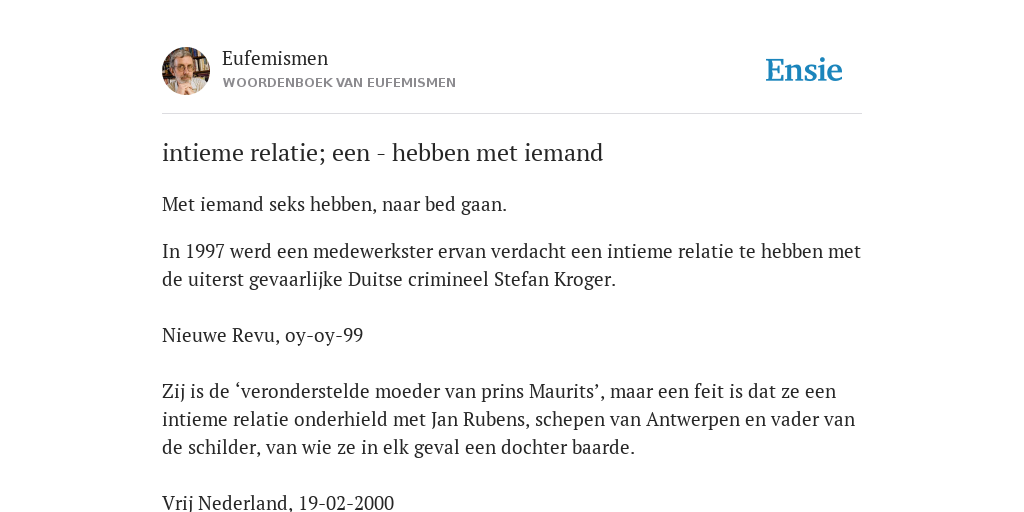Click the 'Nieuwe Revu' source citation
This screenshot has height=512, width=1024.
tap(263, 336)
